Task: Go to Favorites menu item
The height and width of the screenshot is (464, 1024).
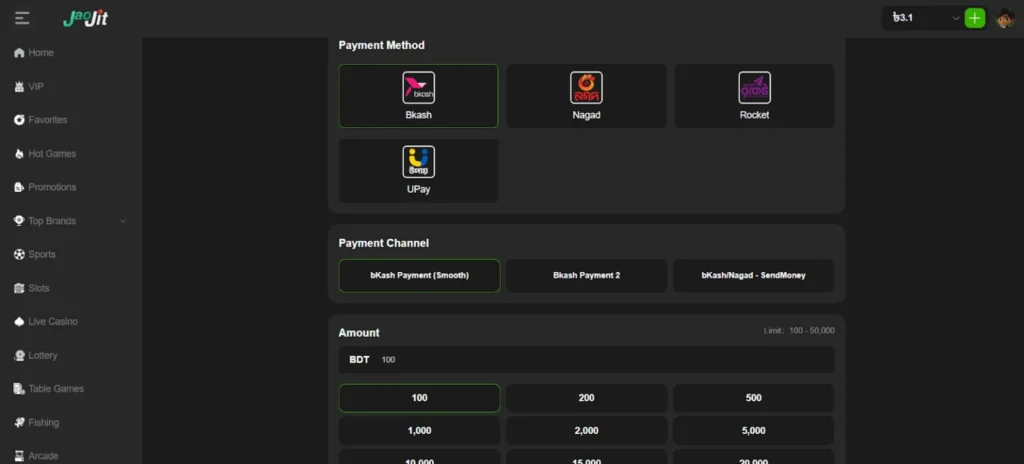Action: (x=48, y=120)
